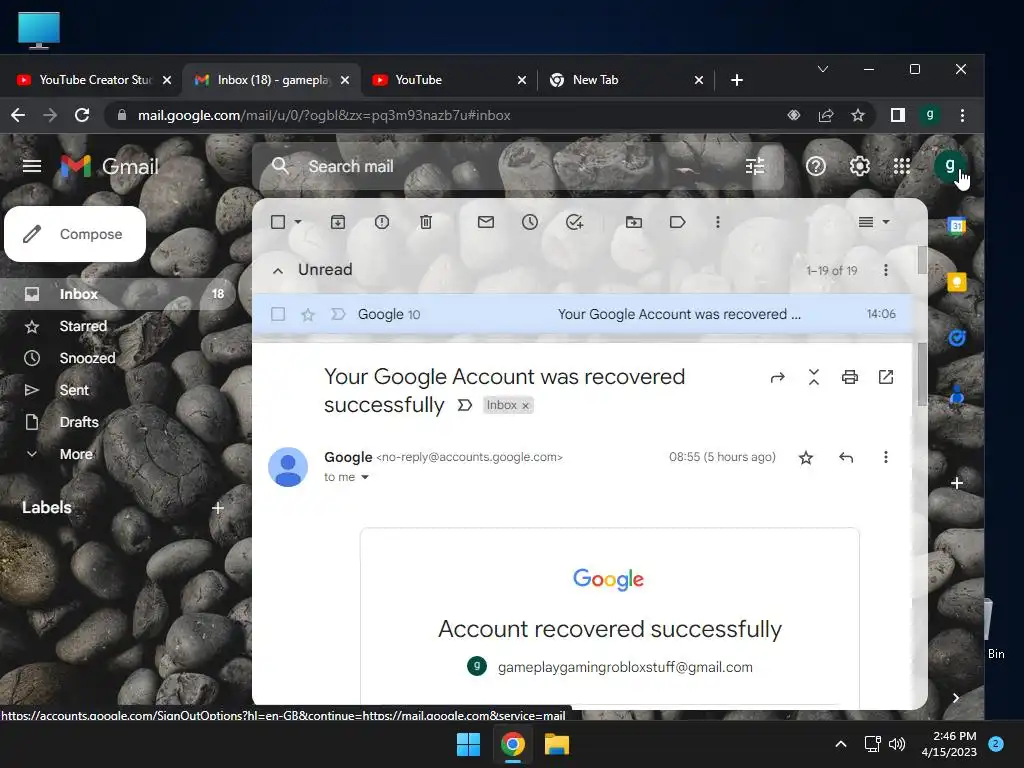Create a new label with plus icon

click(218, 507)
